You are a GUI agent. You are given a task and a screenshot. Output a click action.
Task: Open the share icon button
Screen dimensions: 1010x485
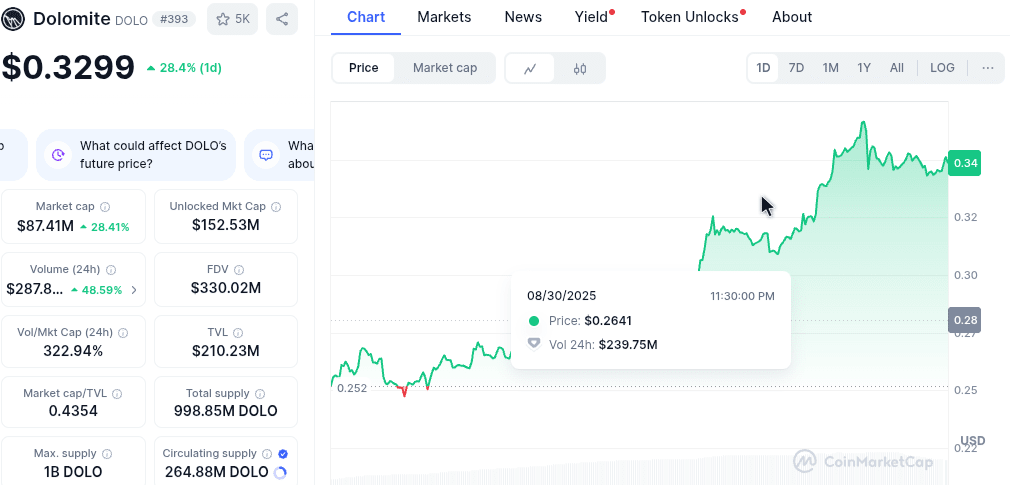click(281, 19)
